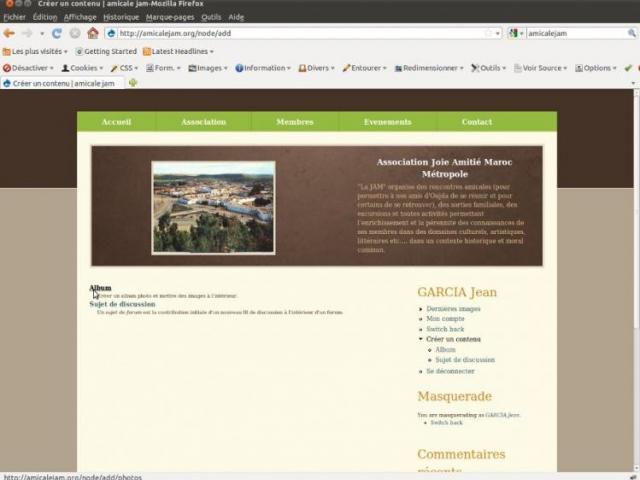This screenshot has height=480, width=640.
Task: Click the browser Forward arrow button
Action: coord(27,33)
